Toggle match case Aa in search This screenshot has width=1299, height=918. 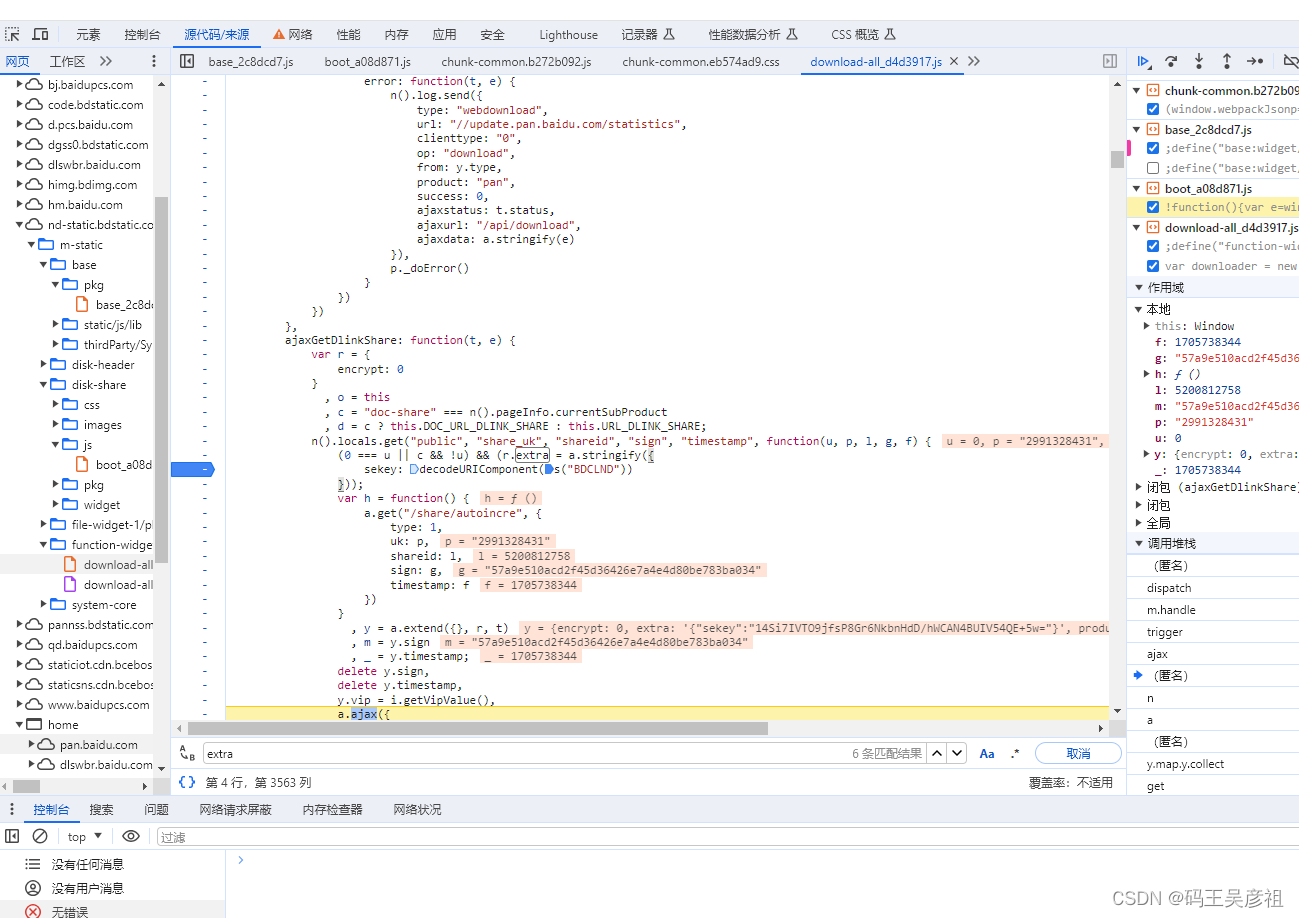[x=987, y=753]
